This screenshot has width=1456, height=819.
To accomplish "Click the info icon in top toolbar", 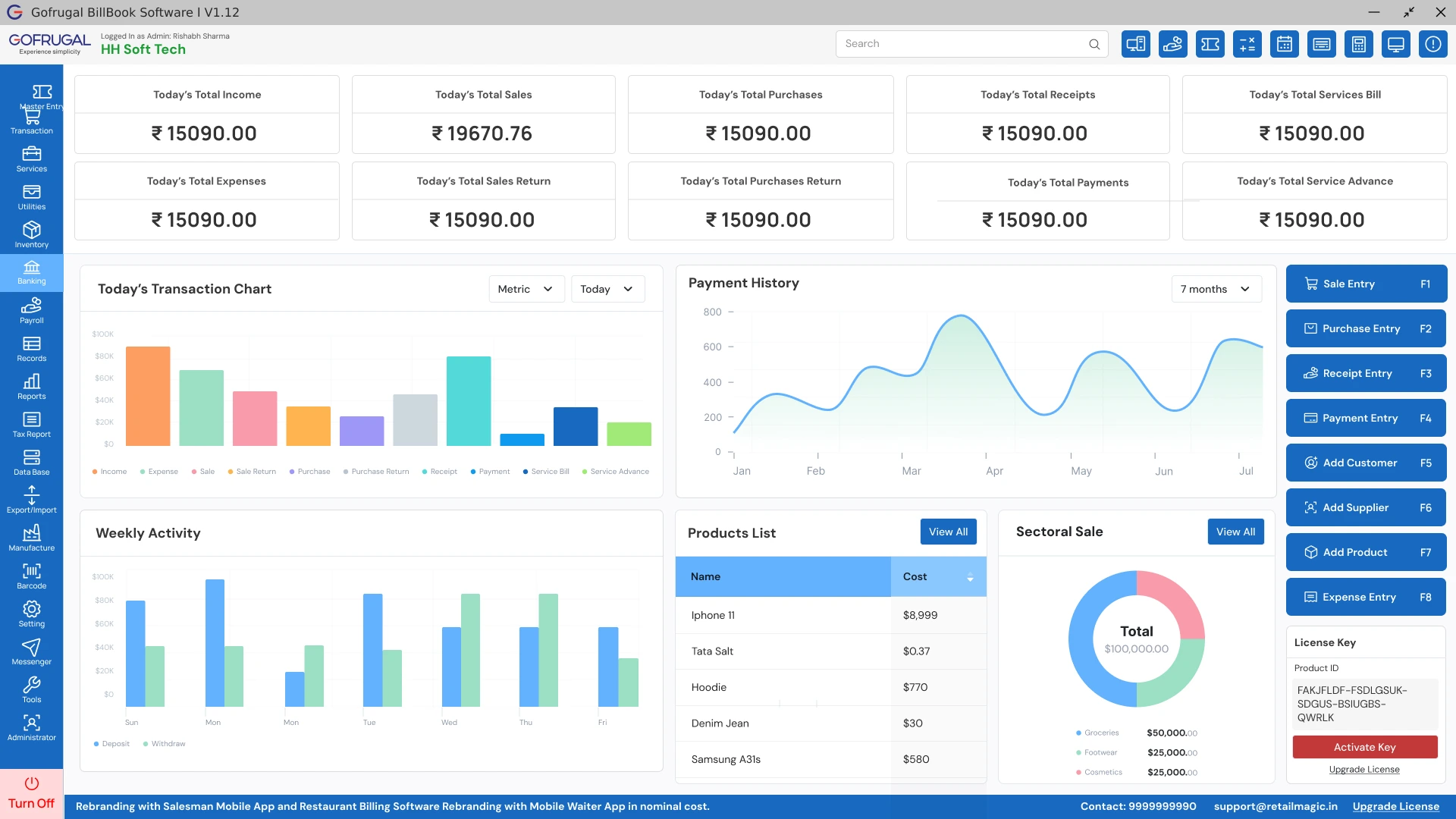I will (x=1432, y=44).
